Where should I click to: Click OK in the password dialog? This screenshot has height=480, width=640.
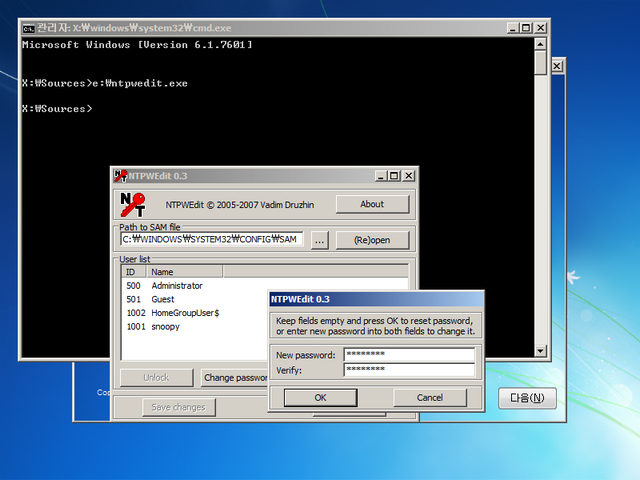tap(320, 398)
